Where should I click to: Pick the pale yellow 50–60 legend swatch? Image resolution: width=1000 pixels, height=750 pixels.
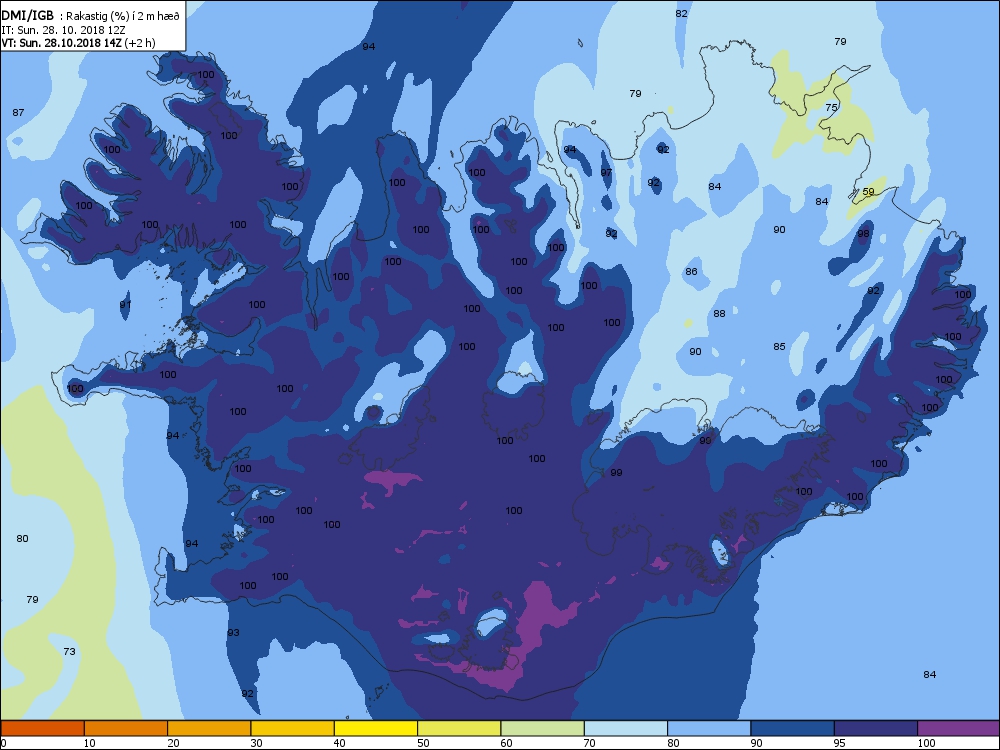pos(459,728)
